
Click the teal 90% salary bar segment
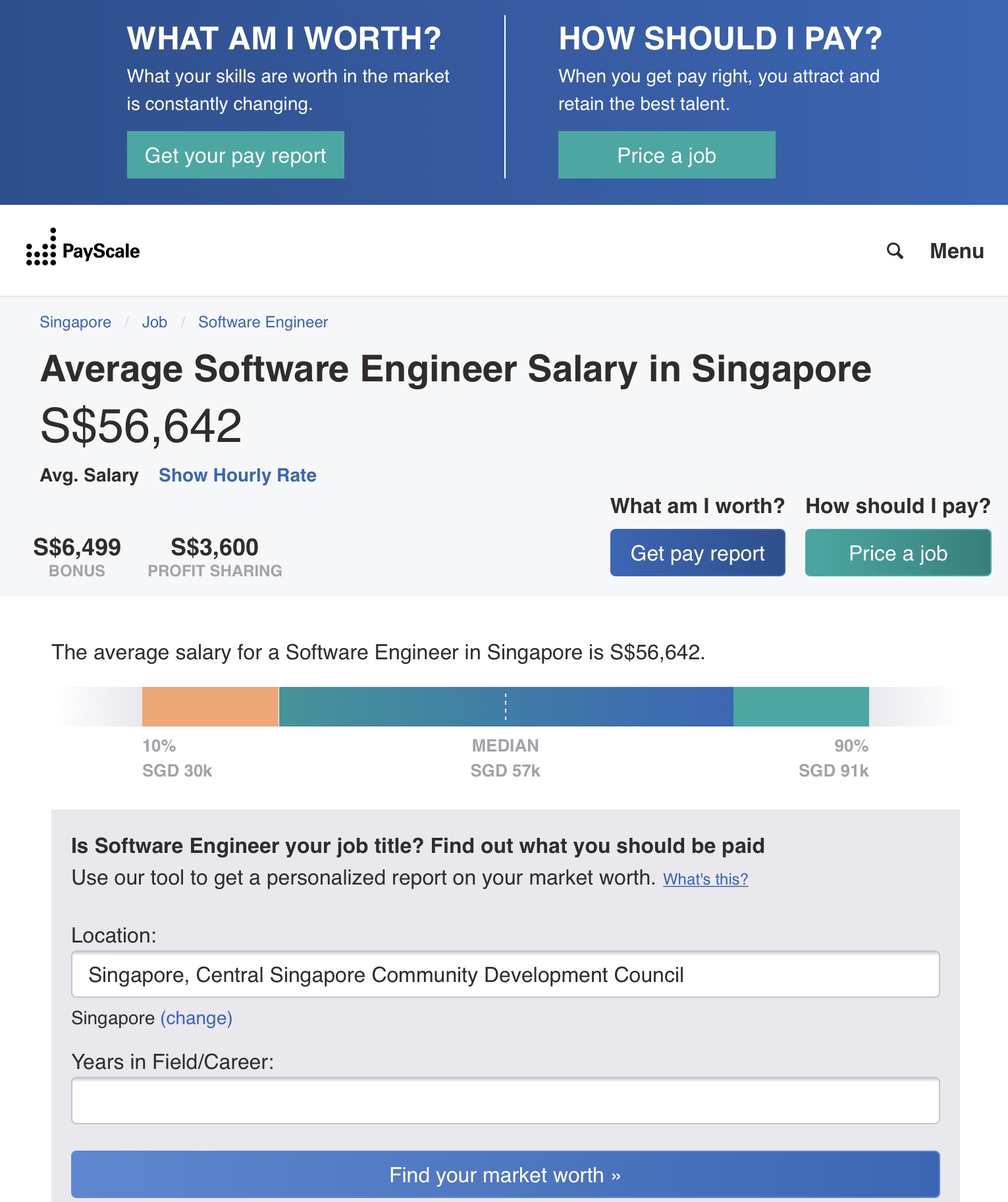click(801, 707)
